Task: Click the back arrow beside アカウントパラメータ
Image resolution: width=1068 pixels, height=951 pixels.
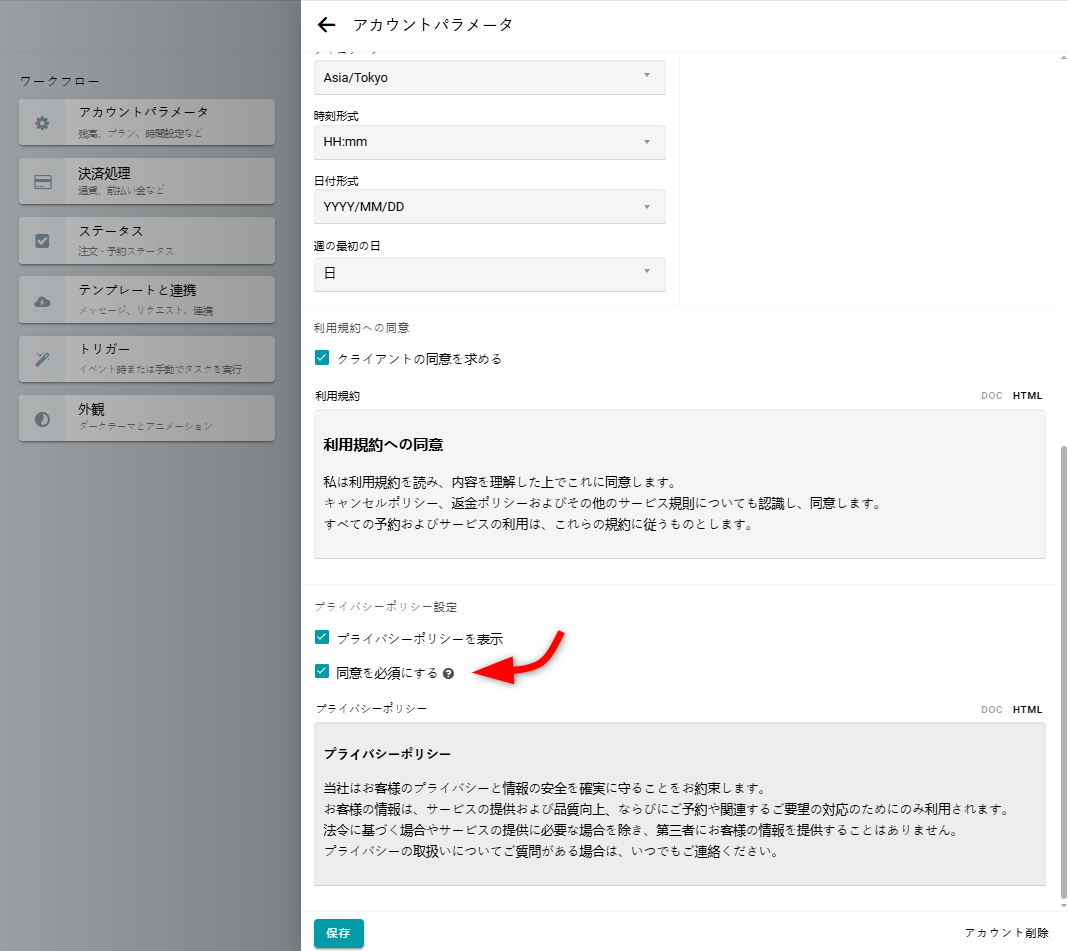Action: (325, 25)
